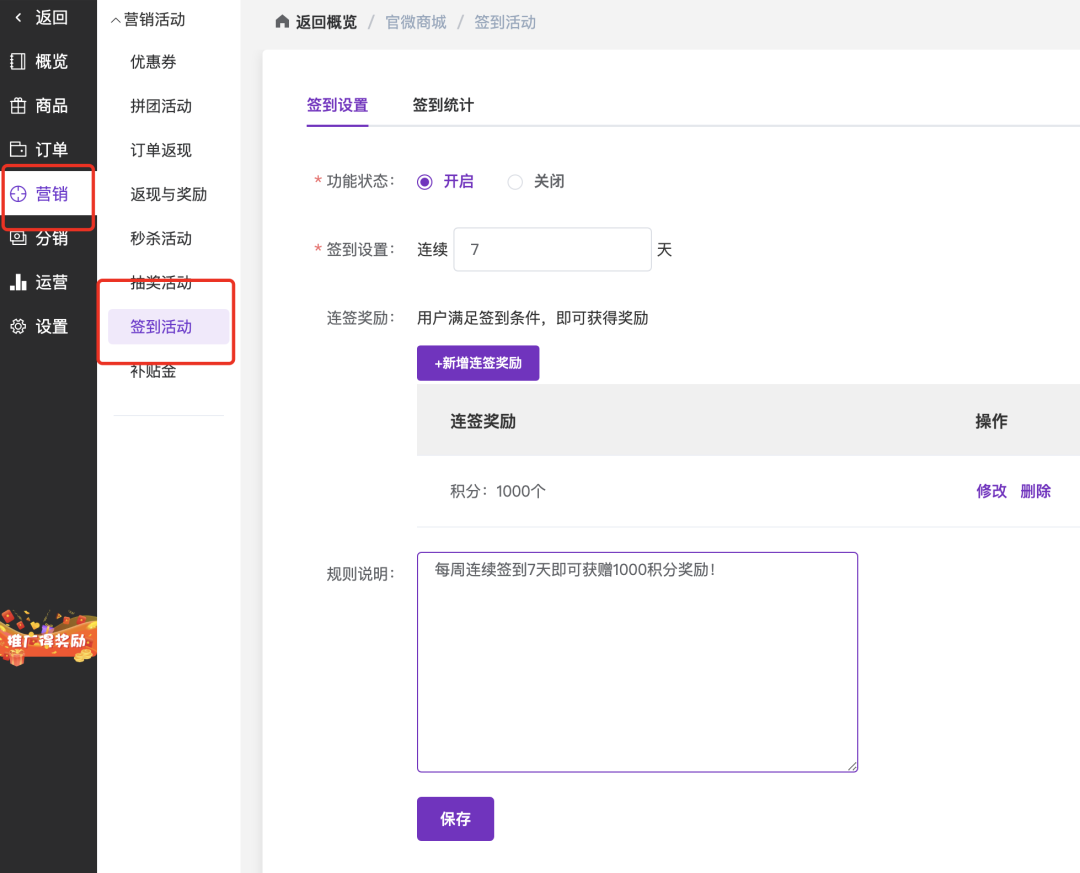Open the 签到设置 tab
The image size is (1080, 873).
337,105
